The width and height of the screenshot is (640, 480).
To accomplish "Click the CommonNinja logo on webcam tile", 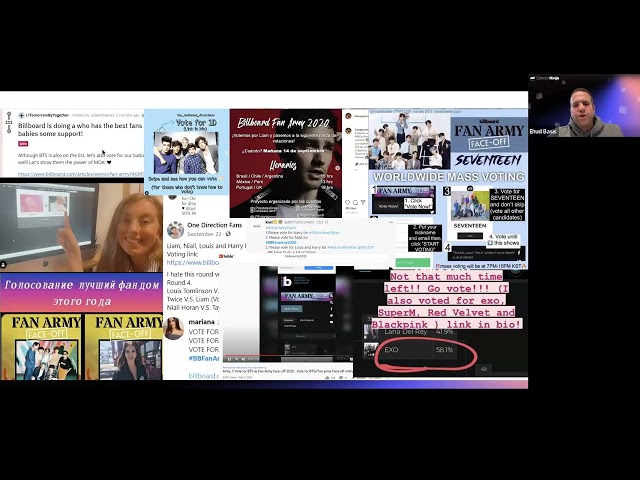I will 545,78.
